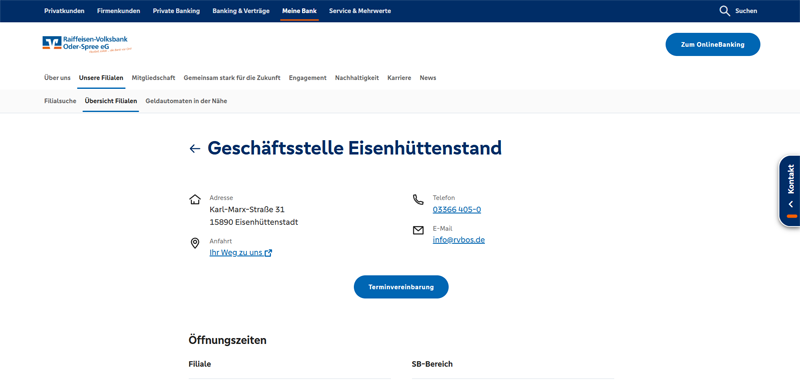Switch to Filialsuche sub-tab

(x=60, y=101)
